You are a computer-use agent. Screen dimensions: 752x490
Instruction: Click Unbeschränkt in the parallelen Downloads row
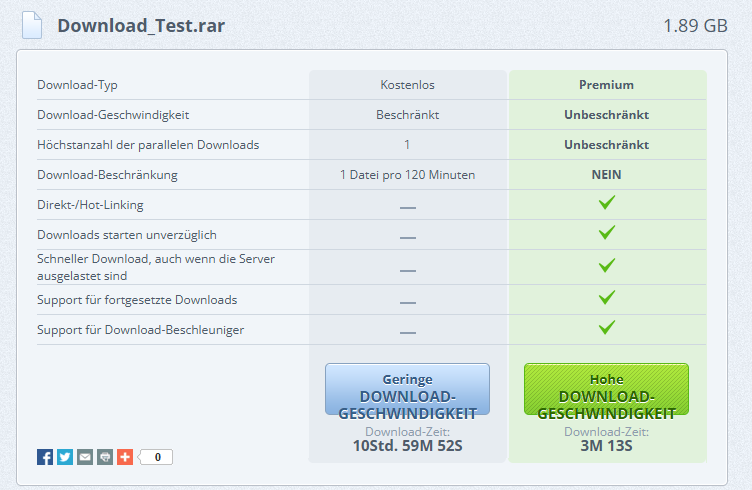(x=606, y=145)
